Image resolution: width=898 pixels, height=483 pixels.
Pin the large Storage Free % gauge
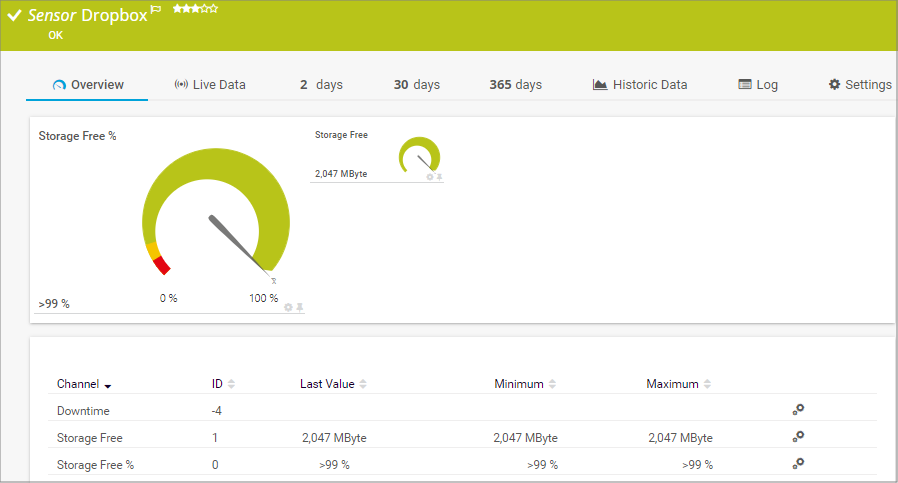pyautogui.click(x=299, y=307)
